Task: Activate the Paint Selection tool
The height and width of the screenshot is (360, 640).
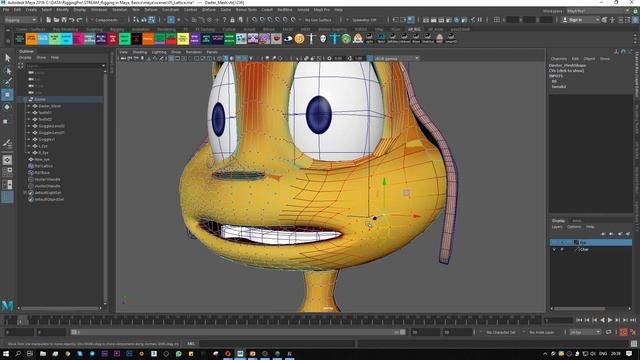Action: click(7, 82)
